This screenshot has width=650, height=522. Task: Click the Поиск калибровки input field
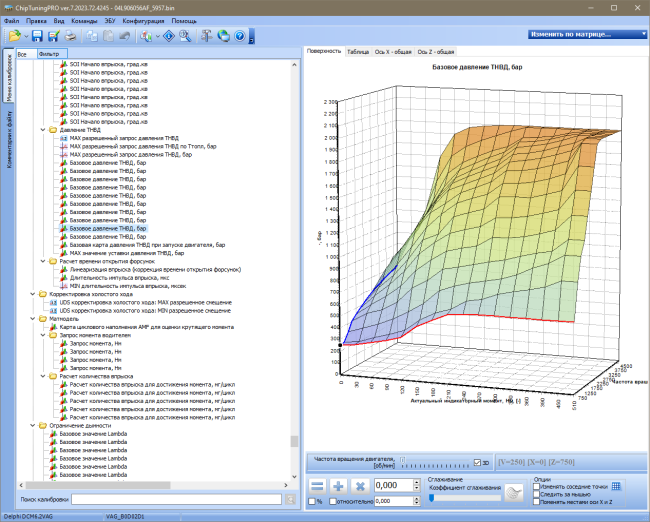tap(176, 500)
